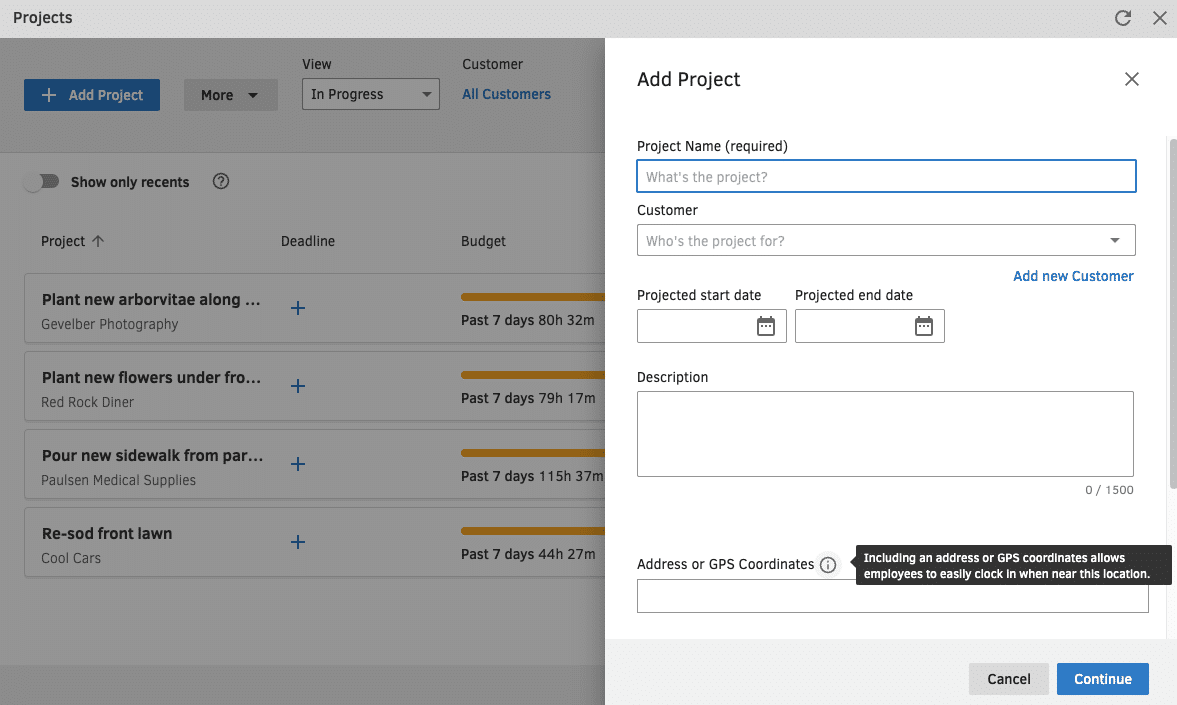1177x705 pixels.
Task: Expand the More menu button
Action: pyautogui.click(x=230, y=95)
